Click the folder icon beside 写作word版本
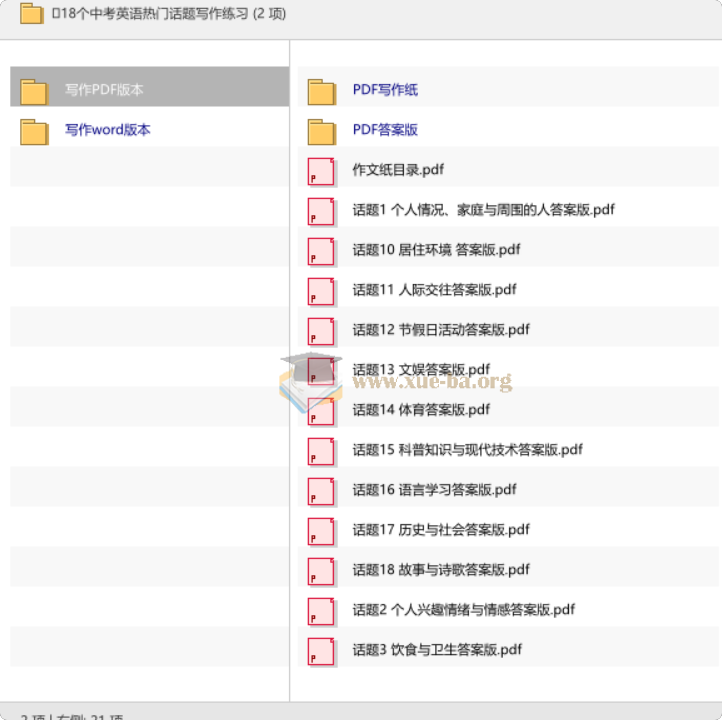 (34, 131)
